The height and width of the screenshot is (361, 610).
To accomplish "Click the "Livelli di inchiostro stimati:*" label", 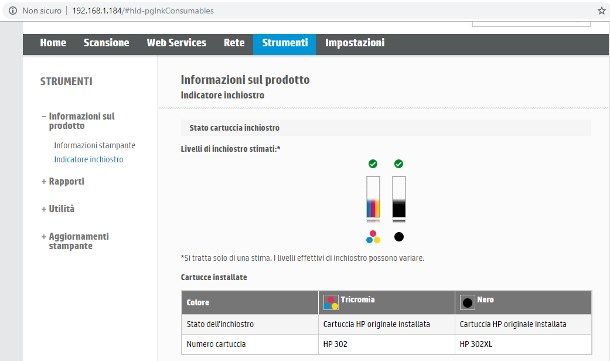I will (230, 149).
